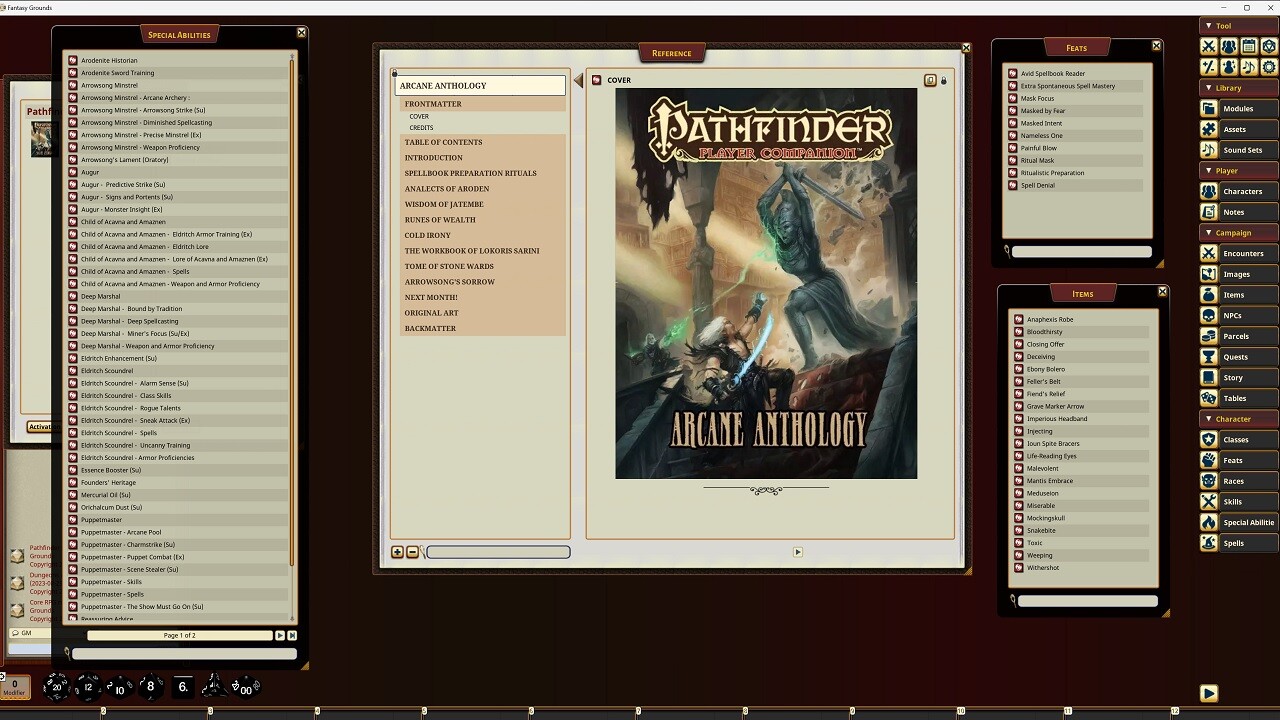The height and width of the screenshot is (720, 1280).
Task: Click the zoom level slider in the reference window
Action: point(497,551)
